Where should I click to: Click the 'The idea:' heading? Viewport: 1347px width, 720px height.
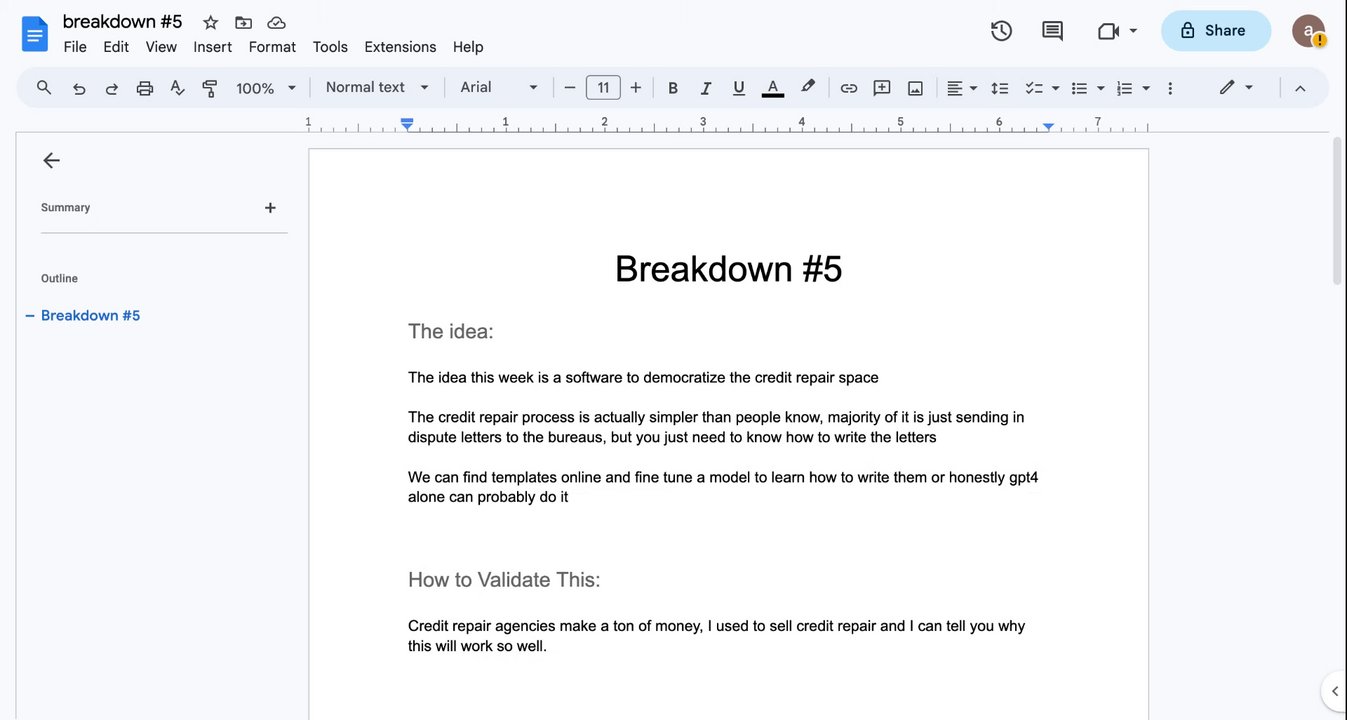pyautogui.click(x=451, y=331)
